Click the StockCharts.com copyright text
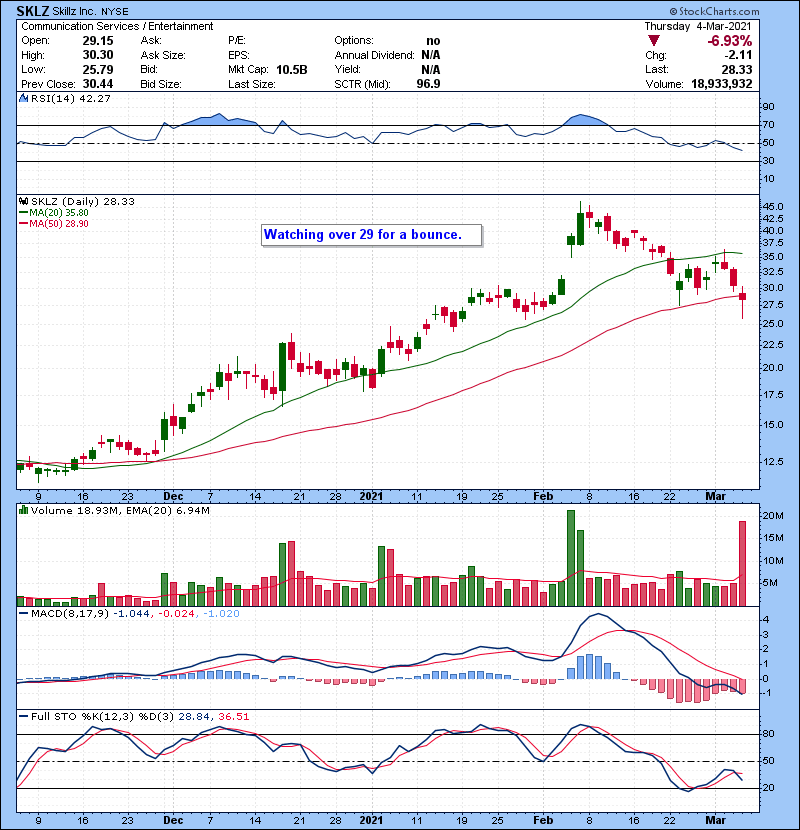 coord(714,11)
